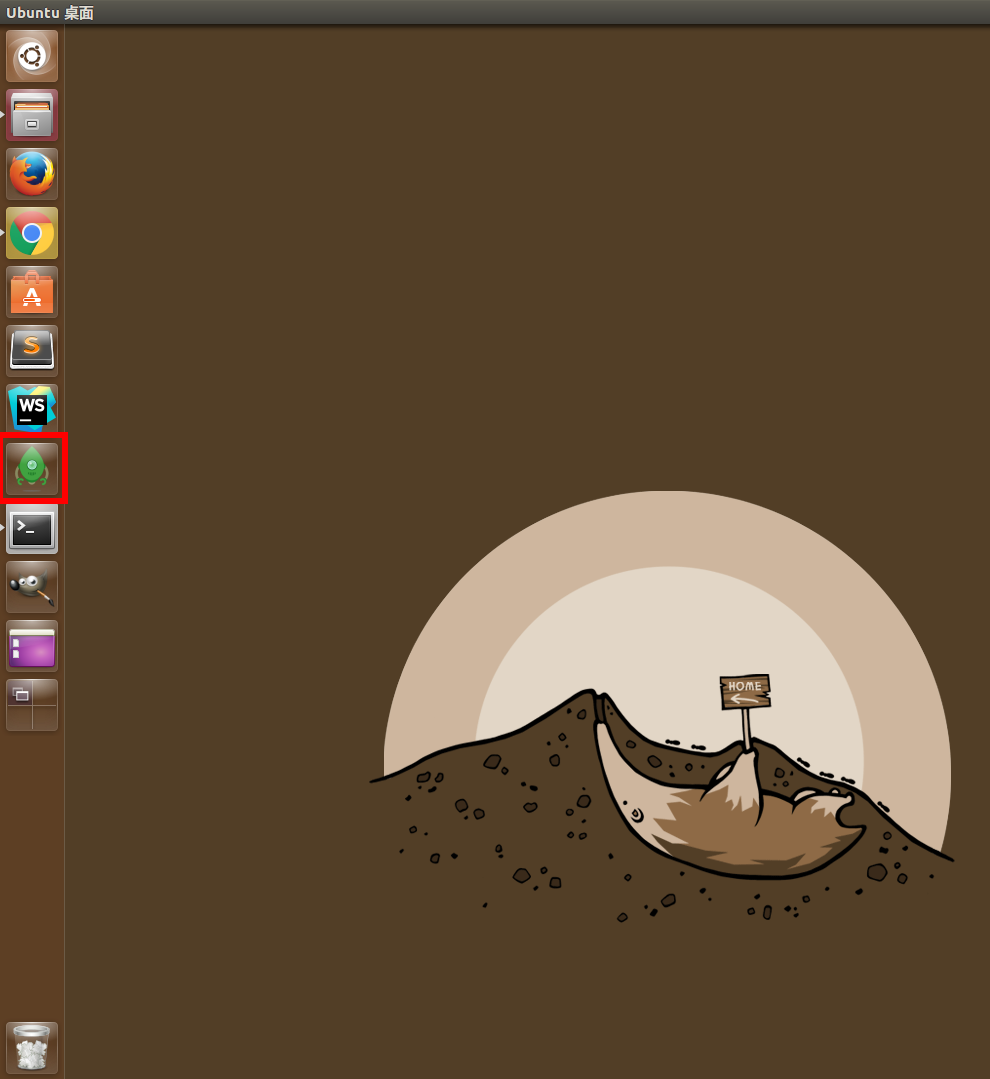This screenshot has width=990, height=1079.
Task: Launch Sublime Text editor
Action: click(x=32, y=351)
